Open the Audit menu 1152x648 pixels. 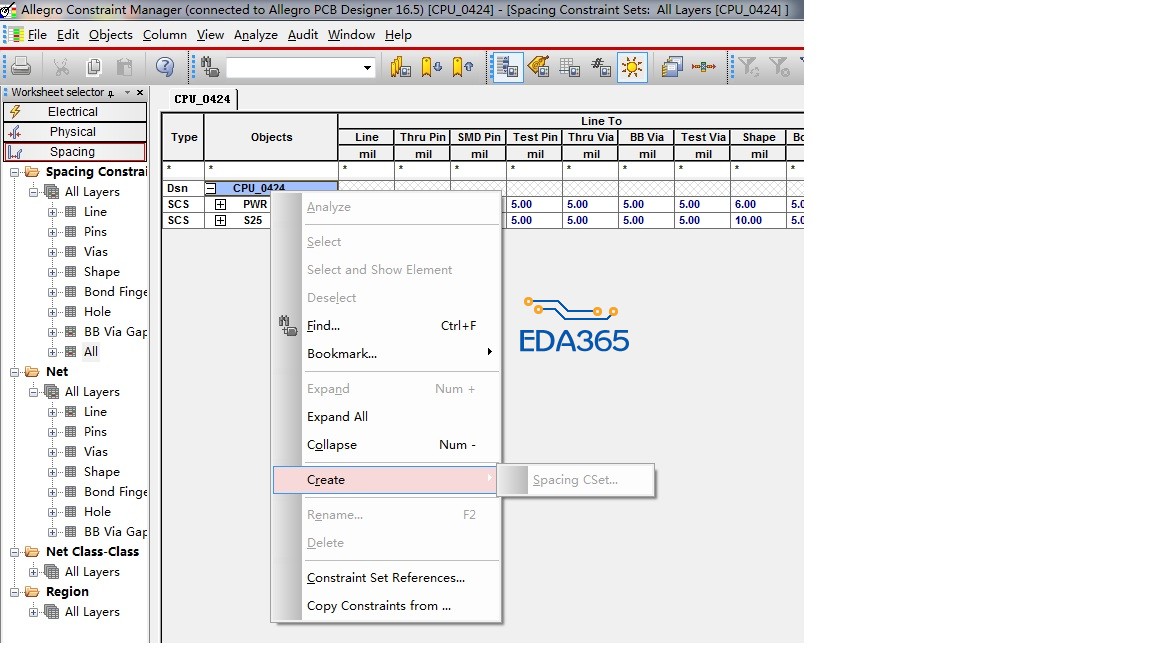pyautogui.click(x=303, y=35)
